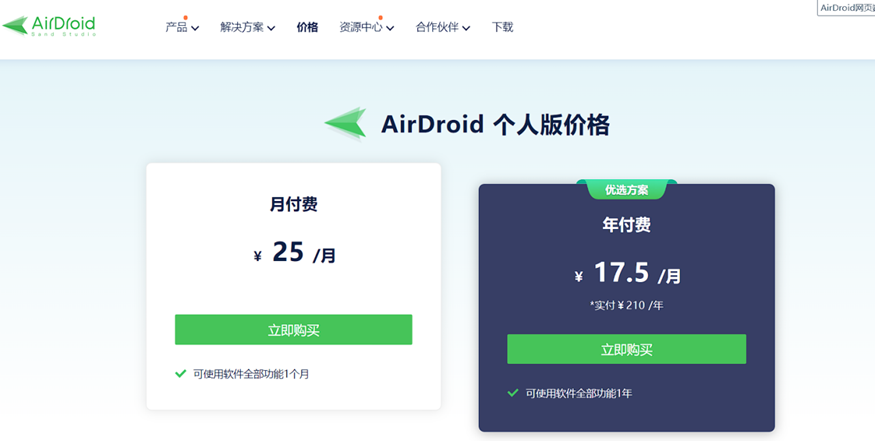The width and height of the screenshot is (875, 441).
Task: Open the 解决方案 menu
Action: pyautogui.click(x=242, y=27)
